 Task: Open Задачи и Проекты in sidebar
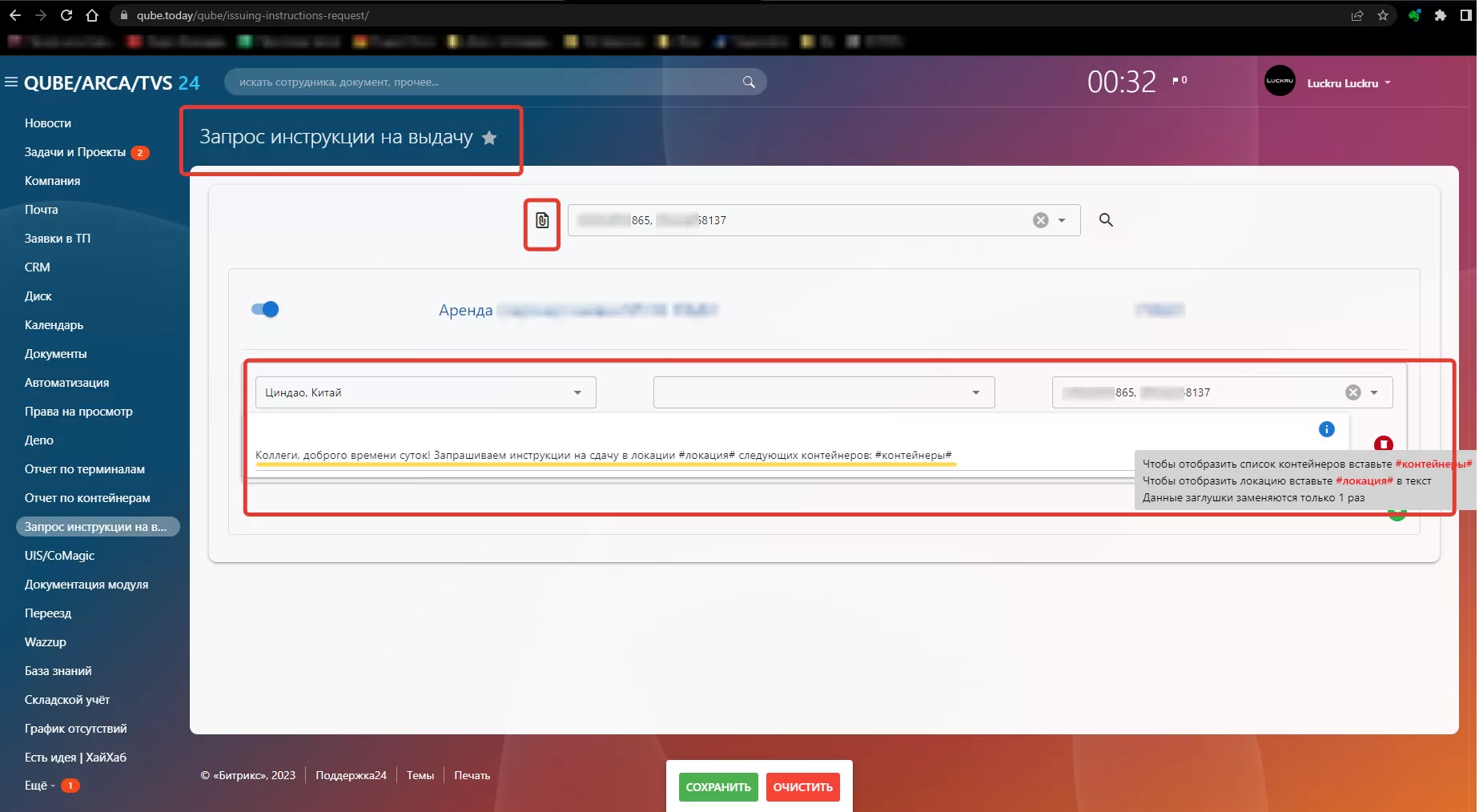(x=75, y=152)
